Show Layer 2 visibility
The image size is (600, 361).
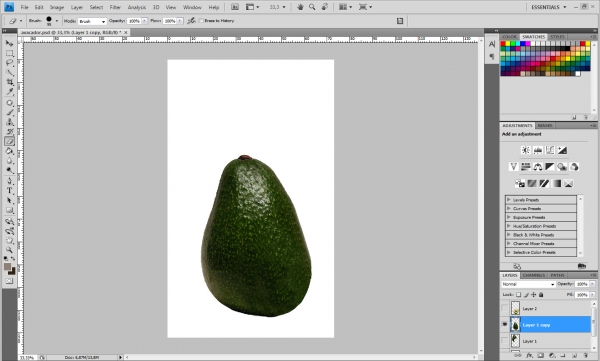click(x=504, y=308)
